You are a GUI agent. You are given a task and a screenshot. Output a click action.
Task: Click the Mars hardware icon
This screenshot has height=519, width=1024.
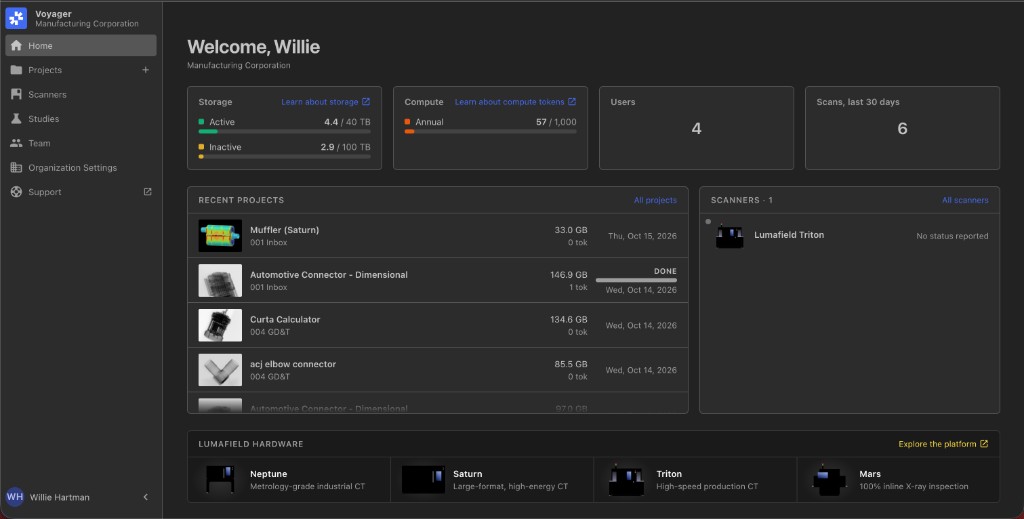829,480
